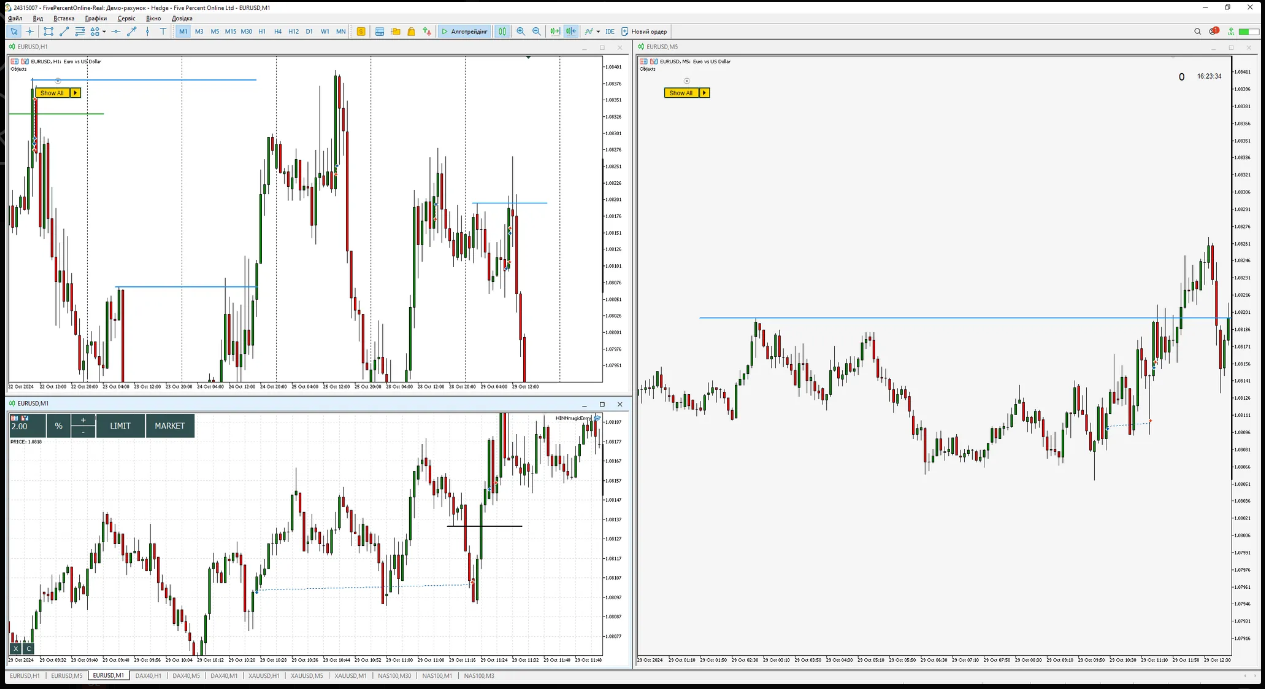This screenshot has width=1265, height=689.
Task: Toggle the Algo Trading button
Action: (x=465, y=32)
